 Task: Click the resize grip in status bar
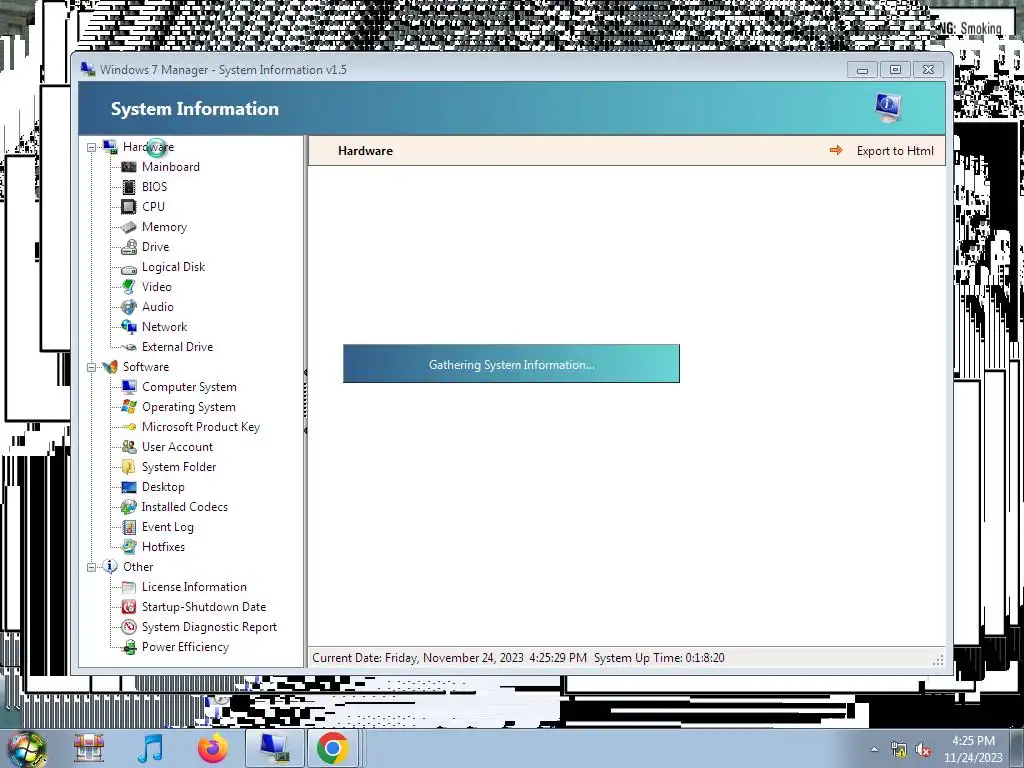click(938, 660)
